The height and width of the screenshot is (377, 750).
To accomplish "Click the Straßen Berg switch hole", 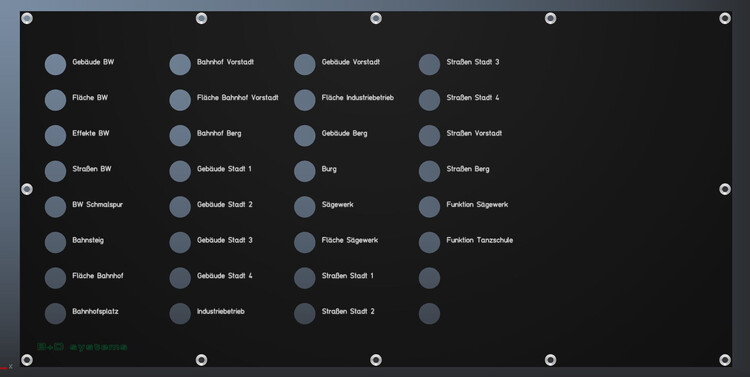I will [x=430, y=171].
